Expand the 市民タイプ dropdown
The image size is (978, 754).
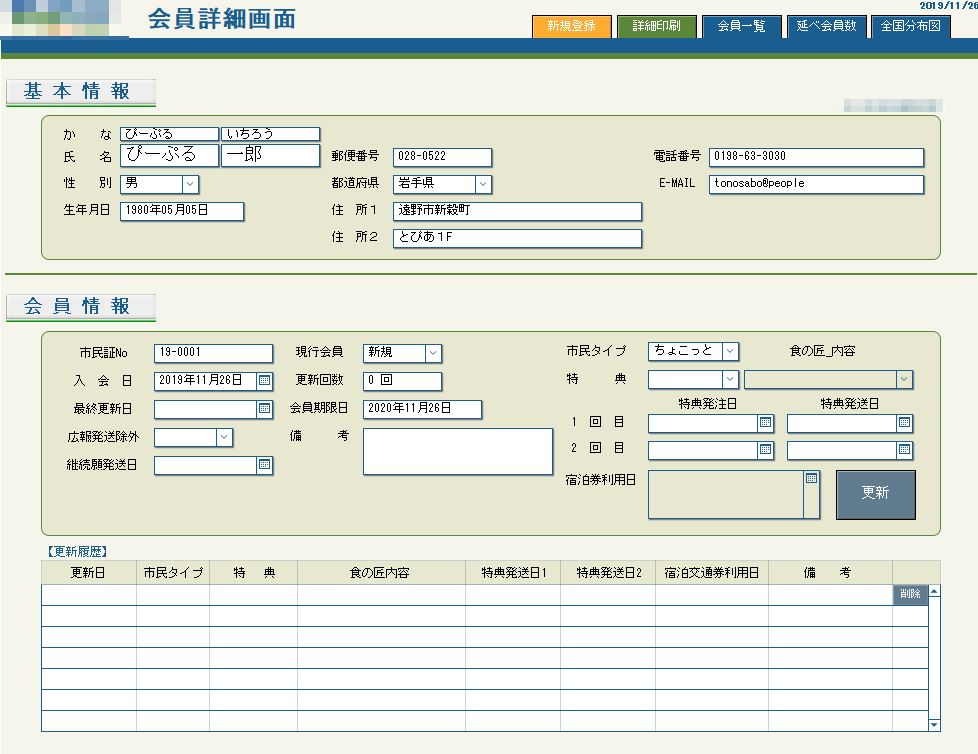(730, 351)
